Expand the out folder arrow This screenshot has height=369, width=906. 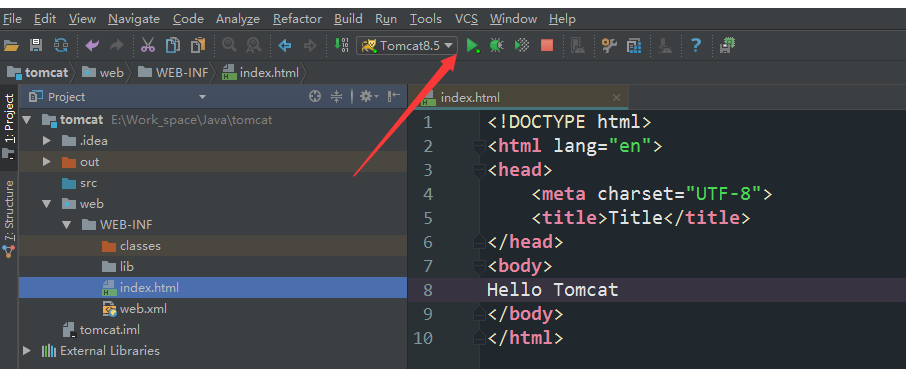[47, 162]
